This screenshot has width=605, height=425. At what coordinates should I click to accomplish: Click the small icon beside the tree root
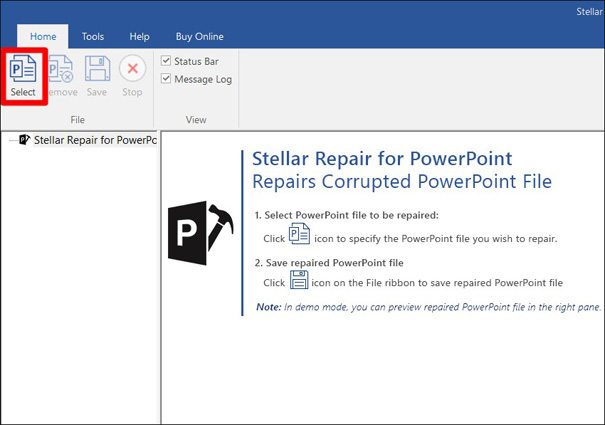pyautogui.click(x=25, y=140)
